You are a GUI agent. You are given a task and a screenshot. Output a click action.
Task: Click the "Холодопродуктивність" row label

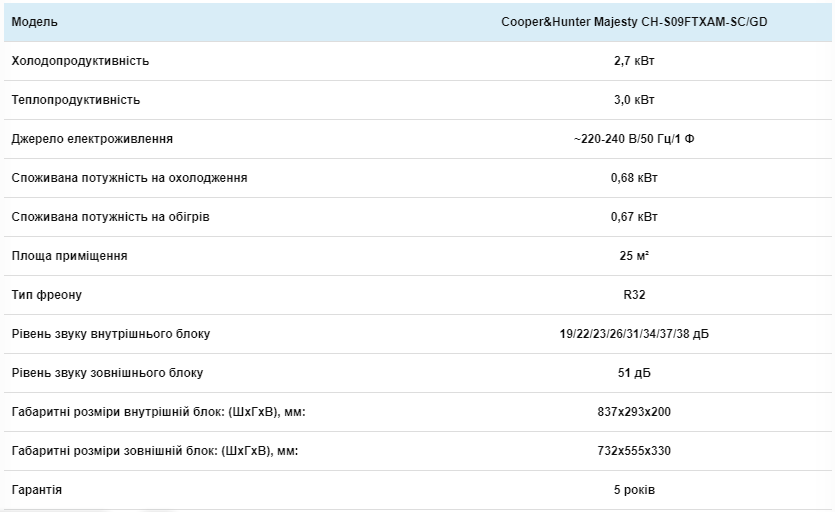pos(80,61)
